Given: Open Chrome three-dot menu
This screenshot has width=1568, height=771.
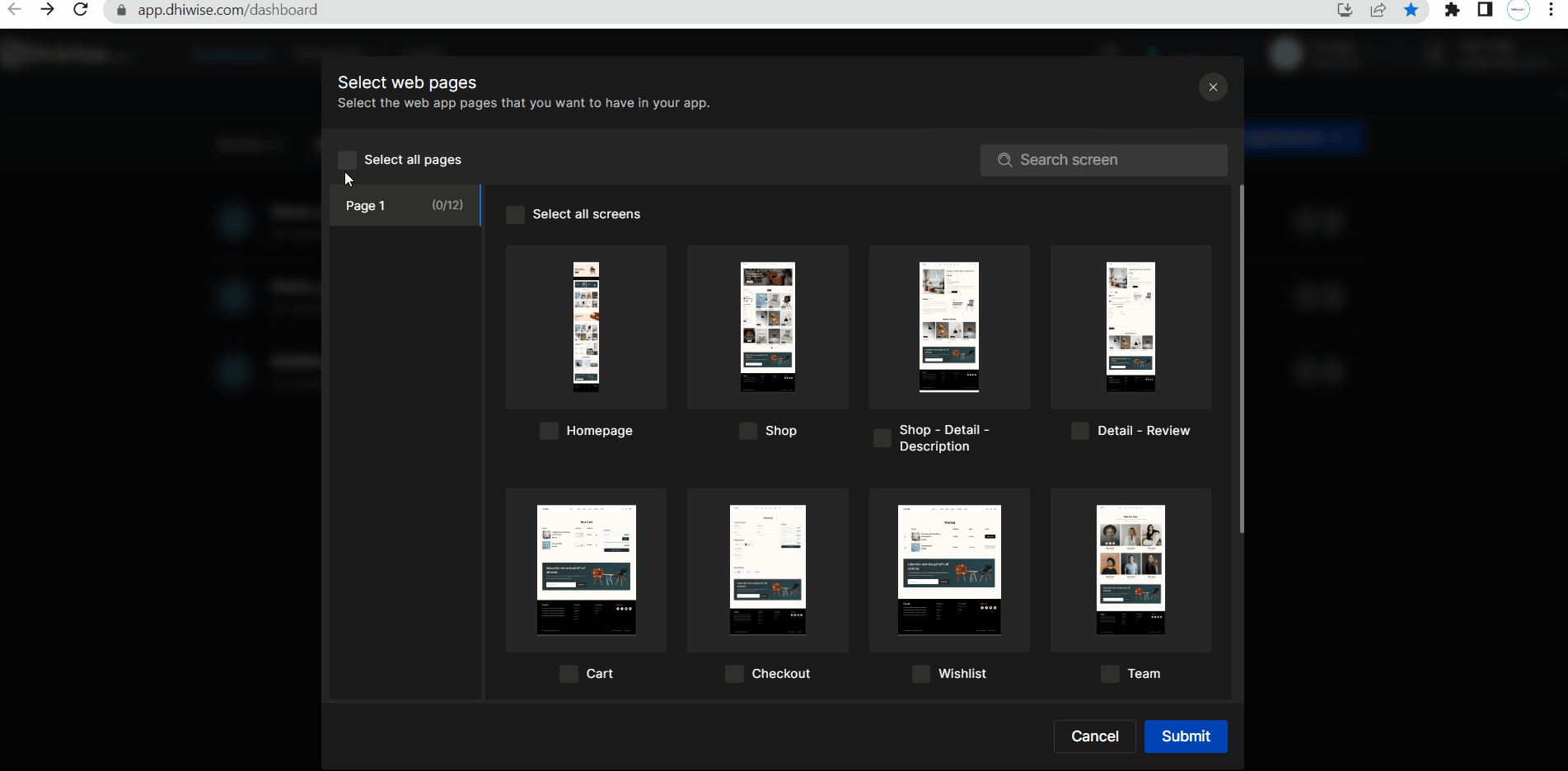Looking at the screenshot, I should click(x=1551, y=10).
